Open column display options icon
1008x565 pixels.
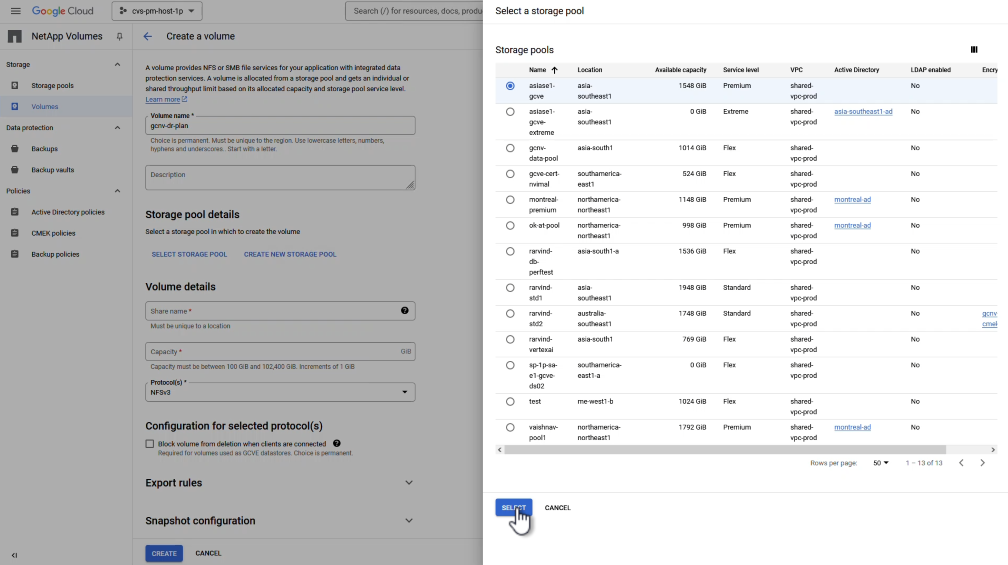(x=974, y=49)
